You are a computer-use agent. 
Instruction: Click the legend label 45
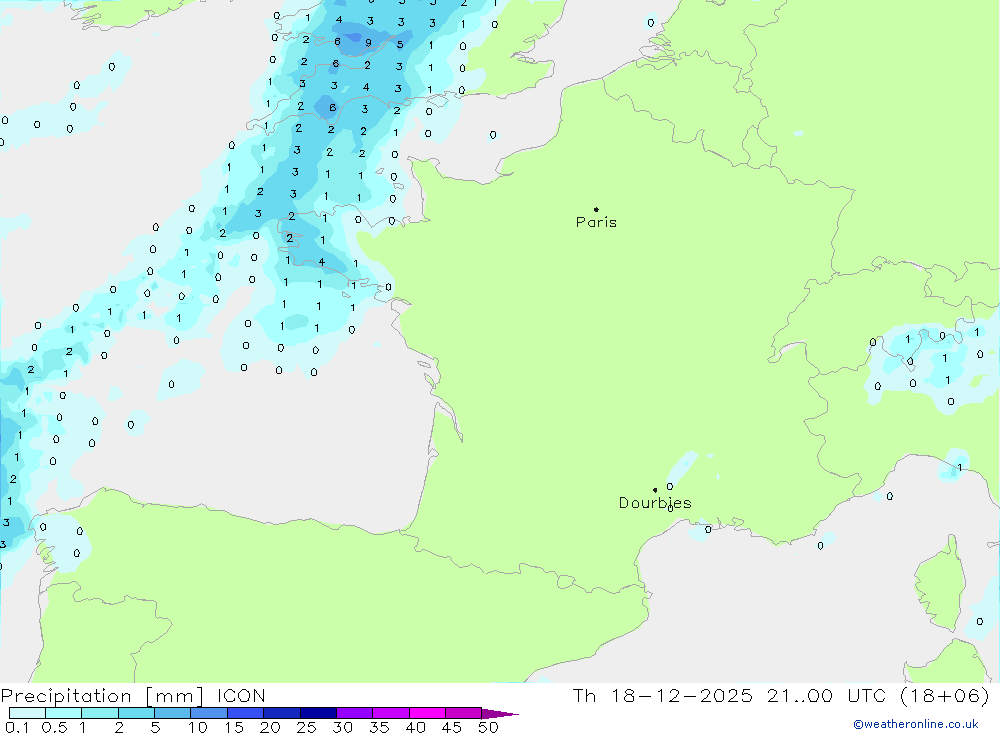[452, 727]
